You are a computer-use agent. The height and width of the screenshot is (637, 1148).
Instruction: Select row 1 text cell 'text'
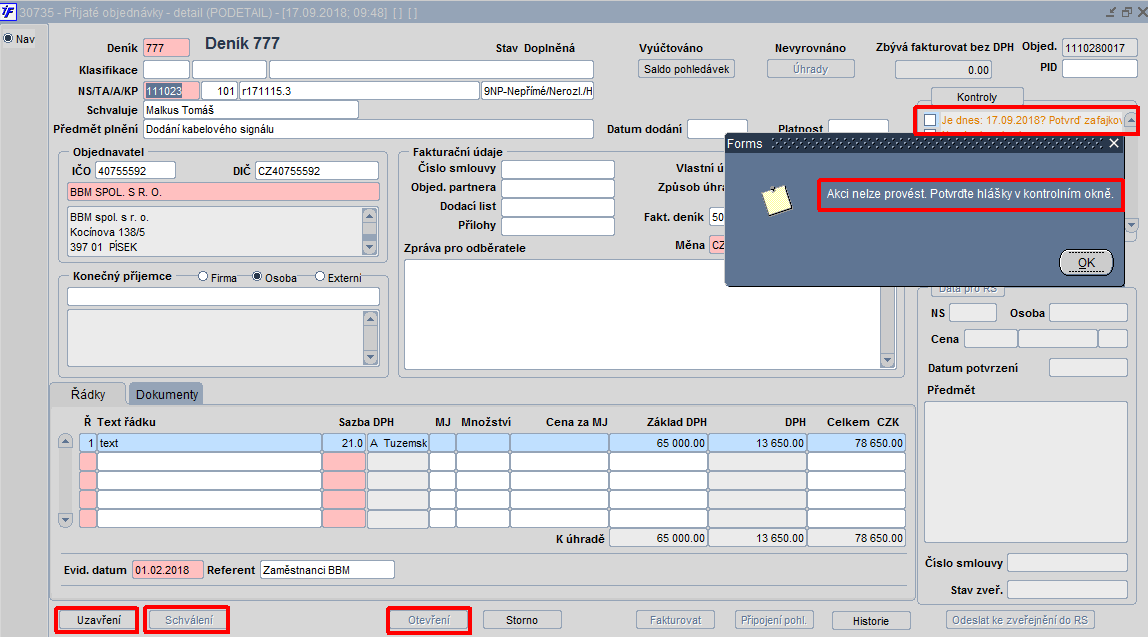point(209,443)
